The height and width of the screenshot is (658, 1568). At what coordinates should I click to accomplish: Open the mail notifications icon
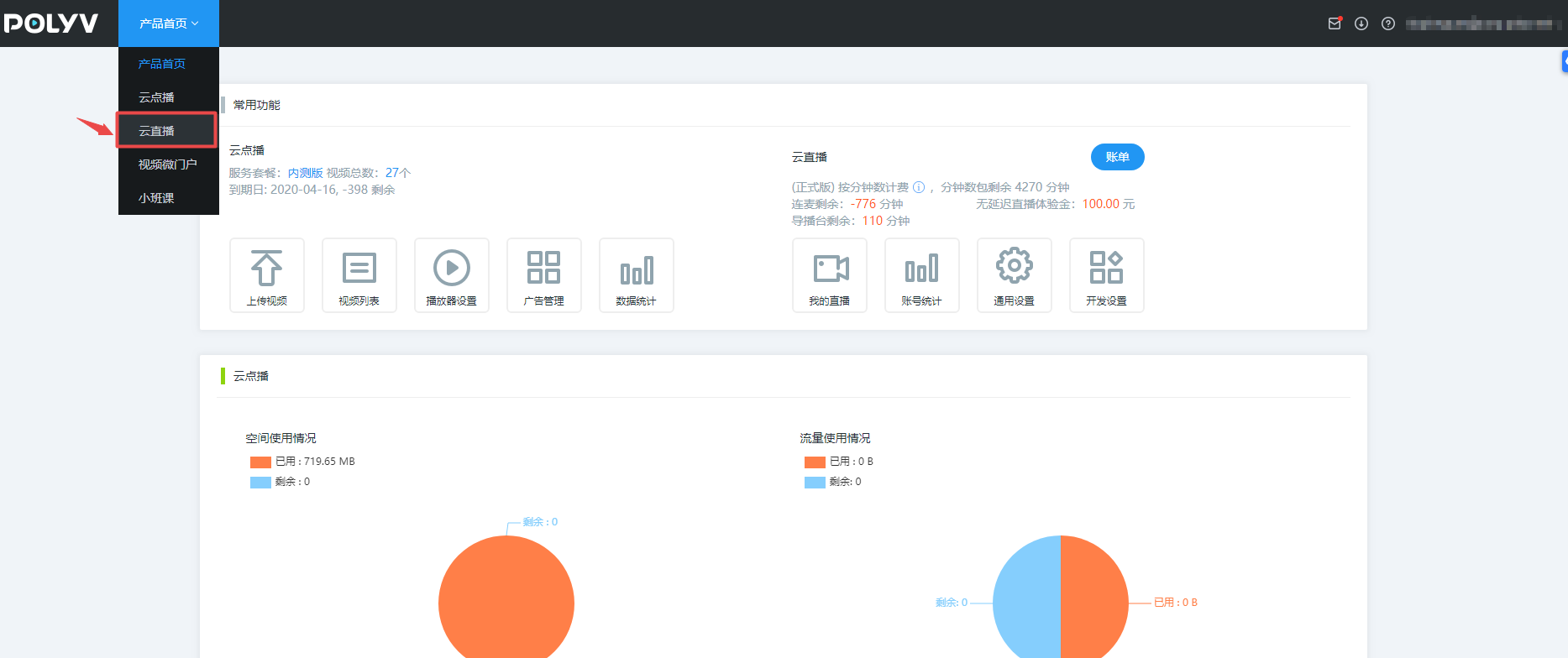tap(1335, 23)
